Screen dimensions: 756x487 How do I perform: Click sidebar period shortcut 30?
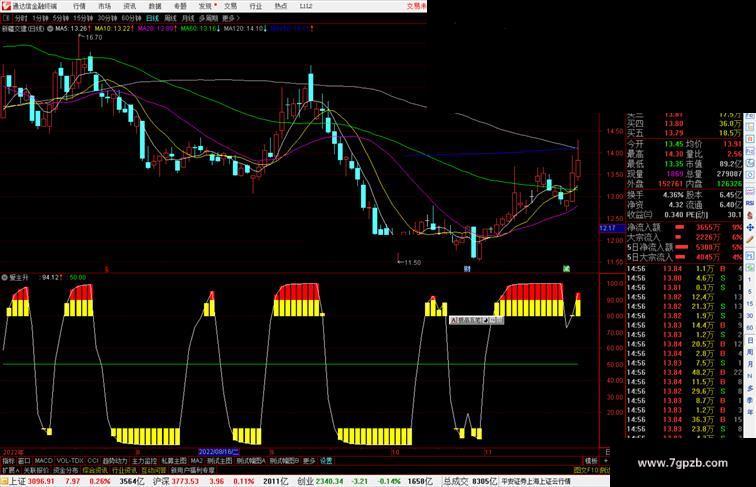(x=750, y=316)
